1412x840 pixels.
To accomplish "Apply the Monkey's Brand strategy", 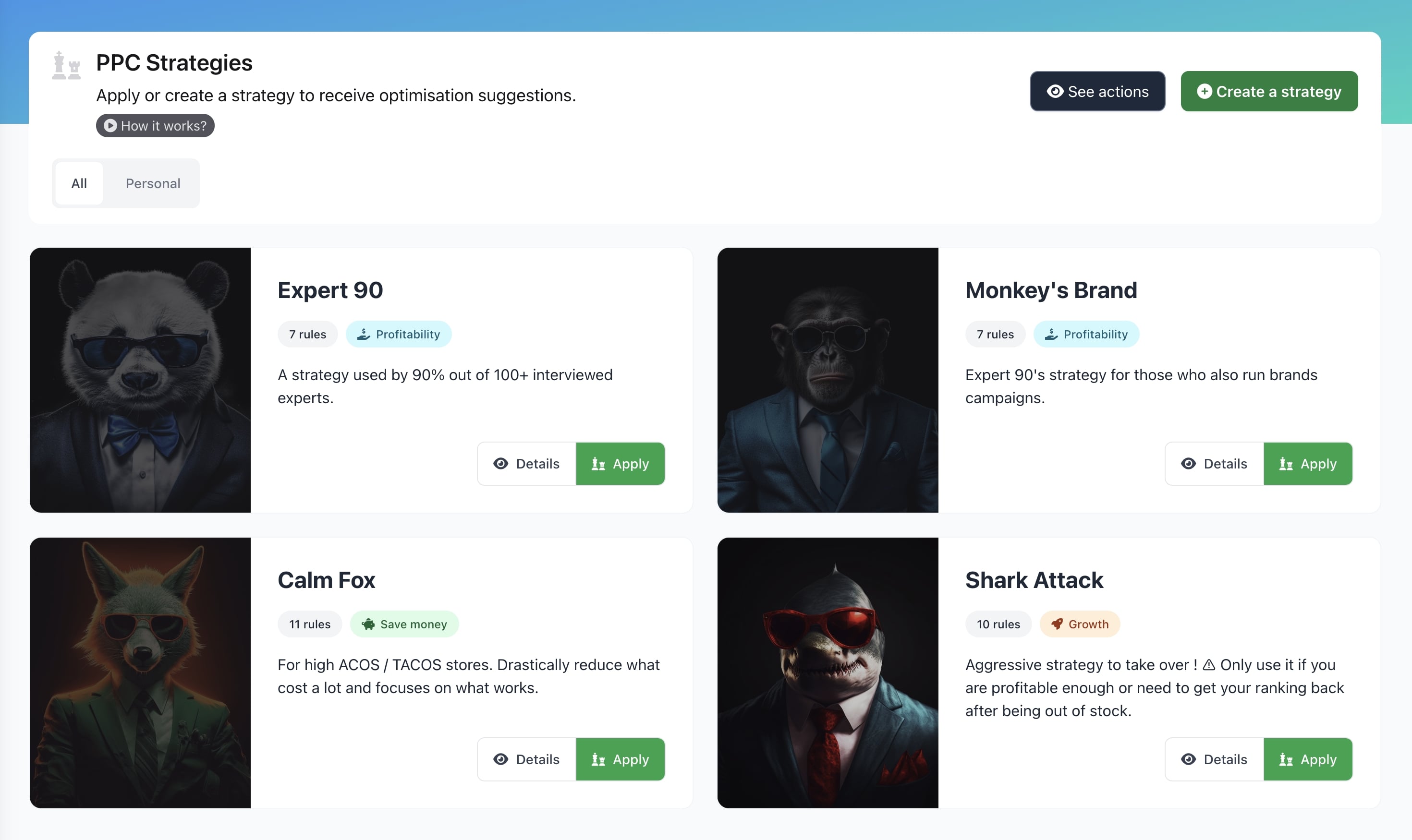I will tap(1308, 464).
